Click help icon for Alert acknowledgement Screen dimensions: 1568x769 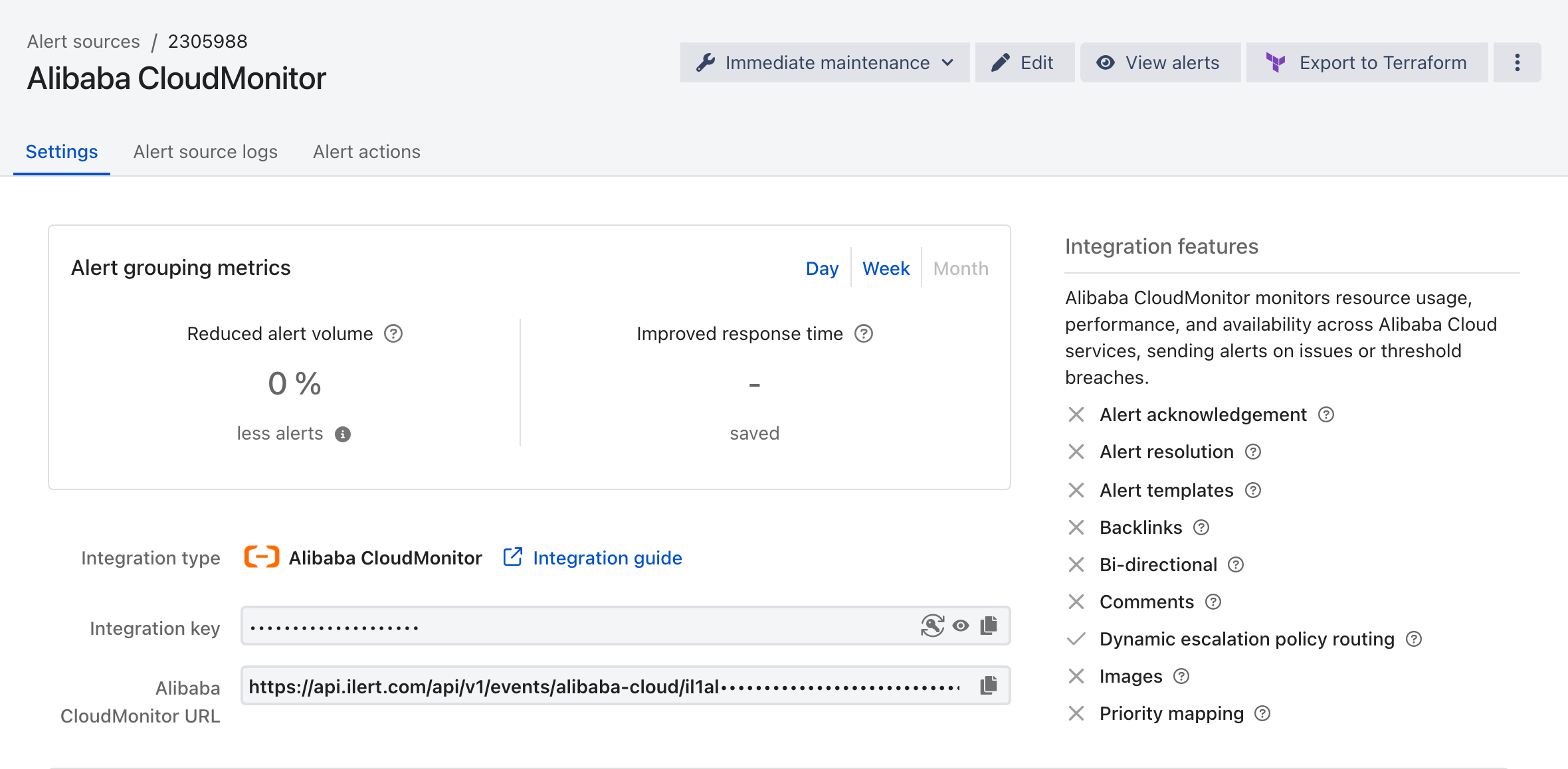[x=1326, y=415]
